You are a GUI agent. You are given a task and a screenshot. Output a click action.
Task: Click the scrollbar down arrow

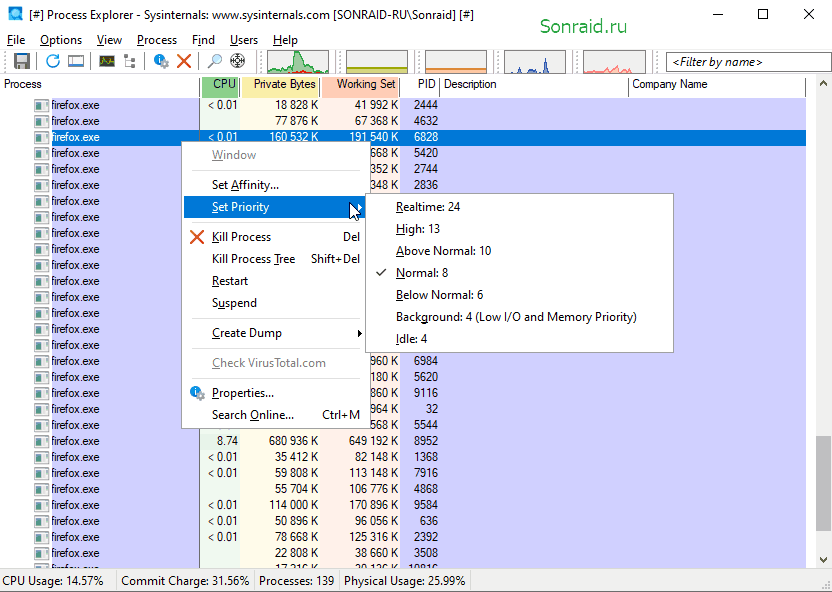click(823, 559)
